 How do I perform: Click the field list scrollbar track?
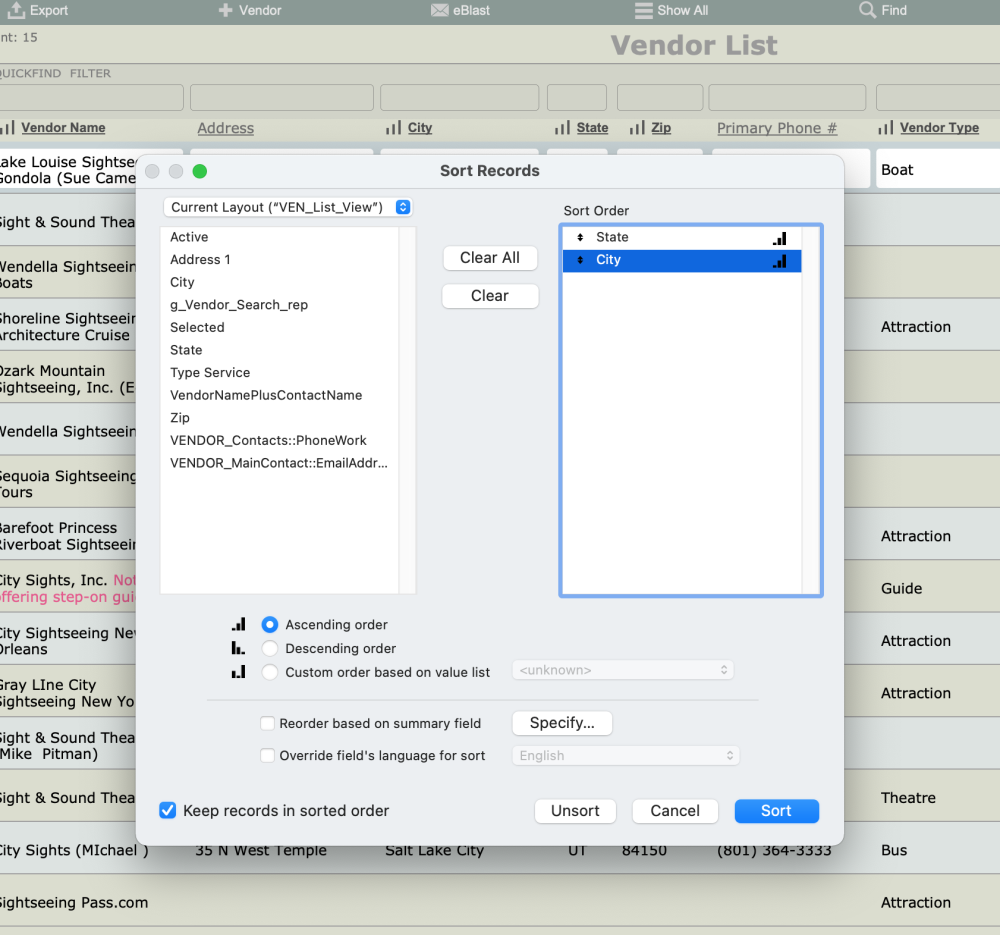point(407,410)
